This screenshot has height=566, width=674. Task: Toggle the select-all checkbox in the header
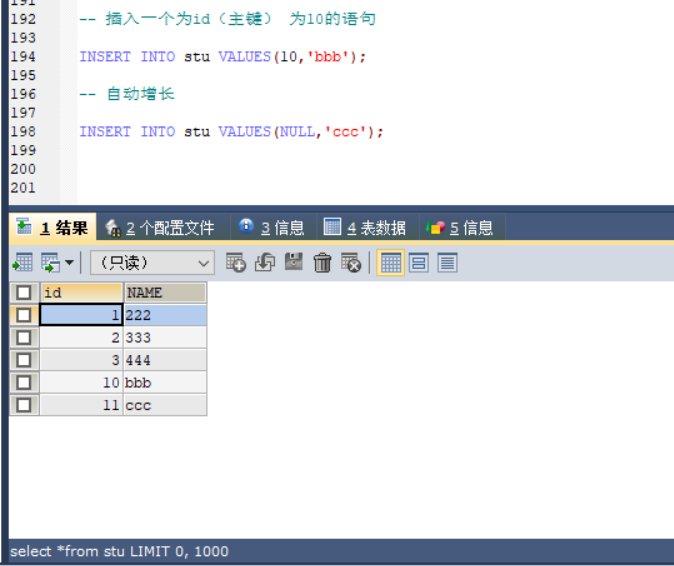(24, 293)
